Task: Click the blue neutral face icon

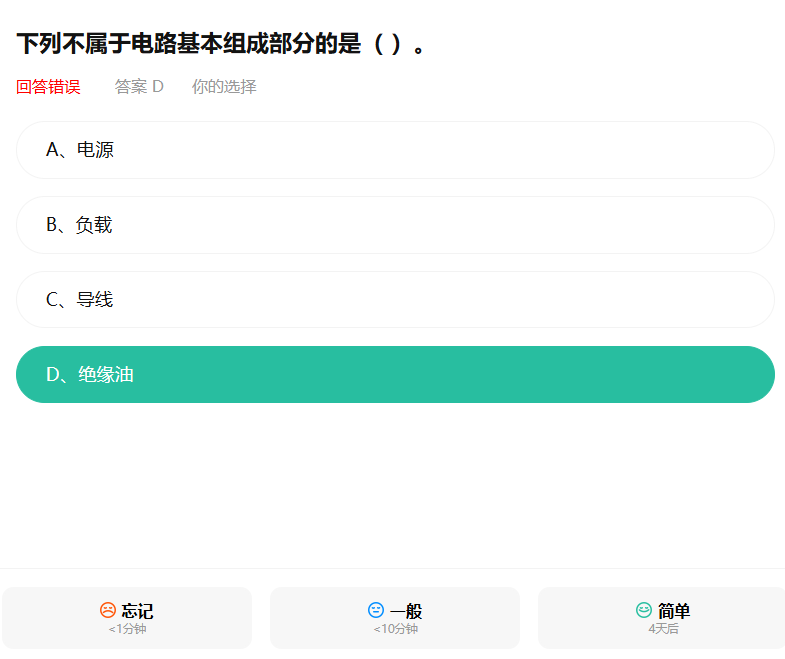Action: (376, 610)
